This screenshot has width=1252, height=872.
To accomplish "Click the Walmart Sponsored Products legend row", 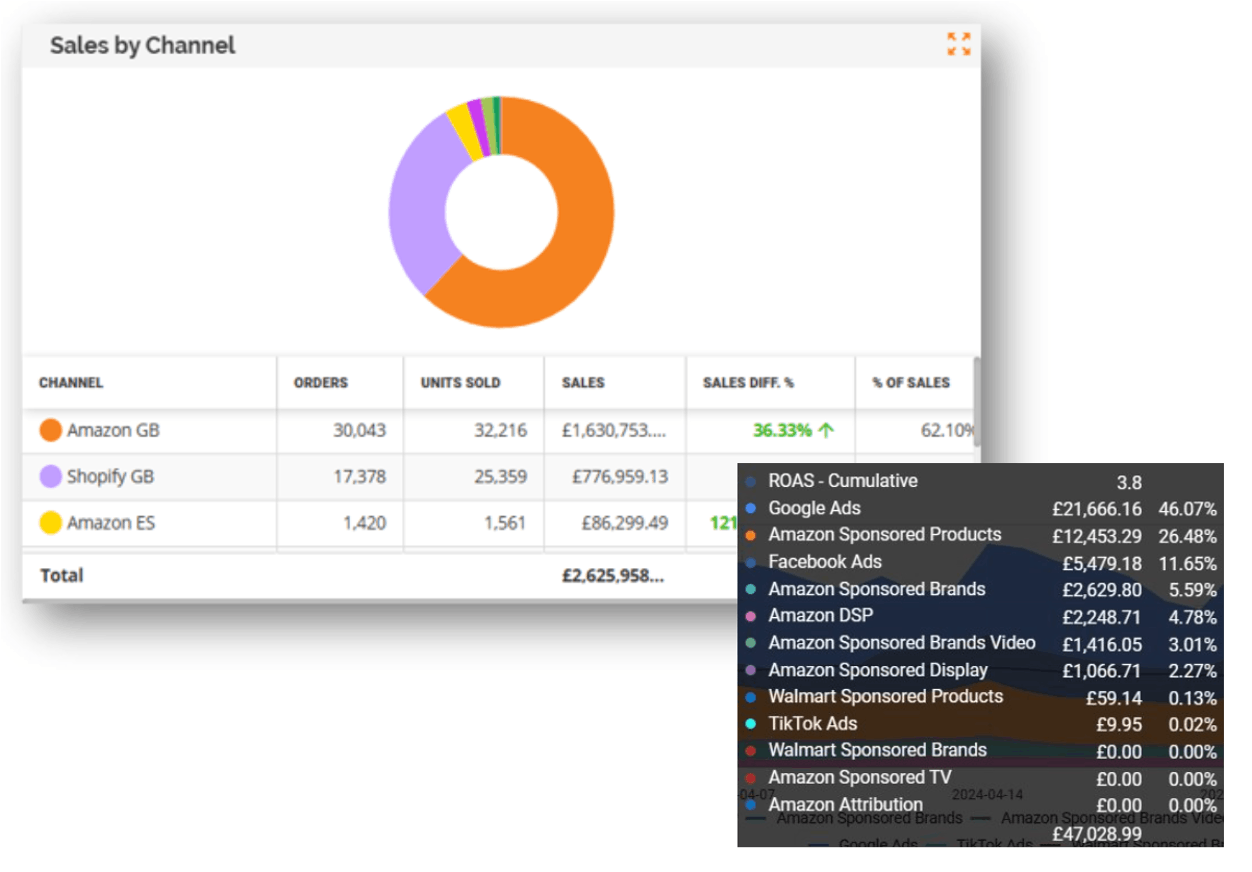I will point(980,697).
